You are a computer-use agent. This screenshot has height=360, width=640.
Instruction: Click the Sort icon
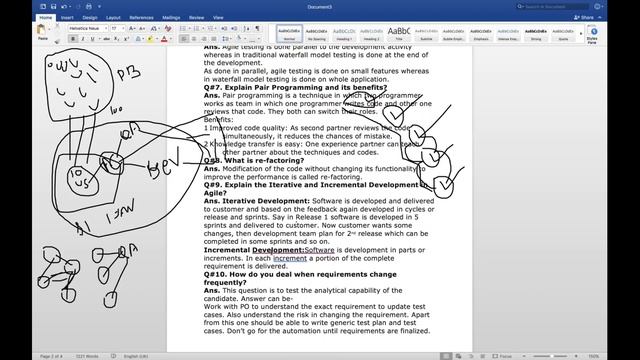click(246, 29)
